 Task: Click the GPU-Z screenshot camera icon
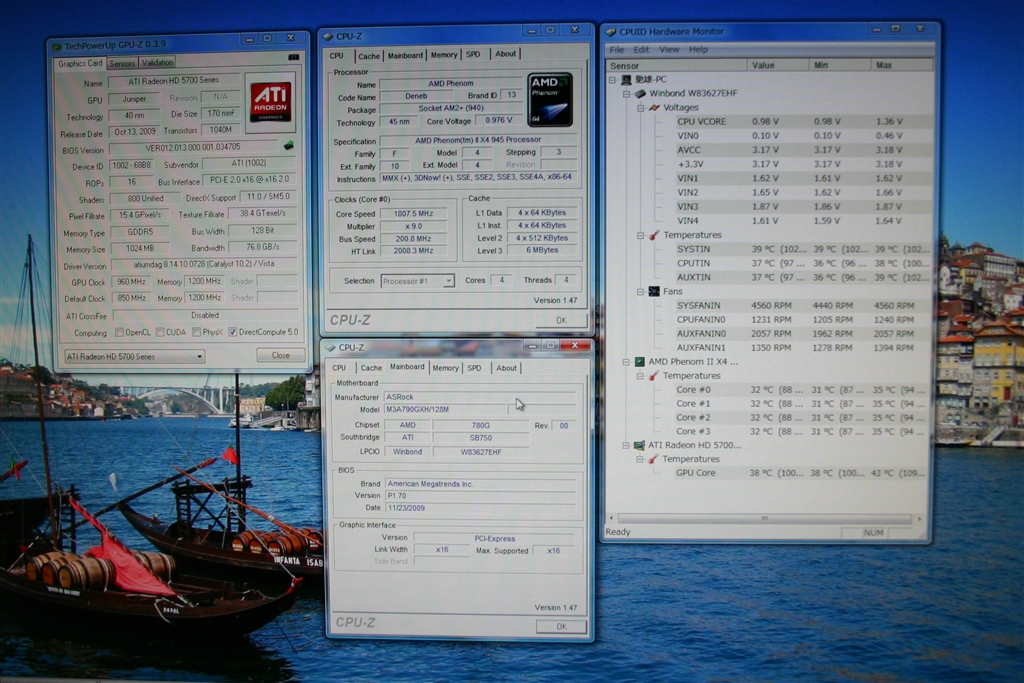click(293, 58)
